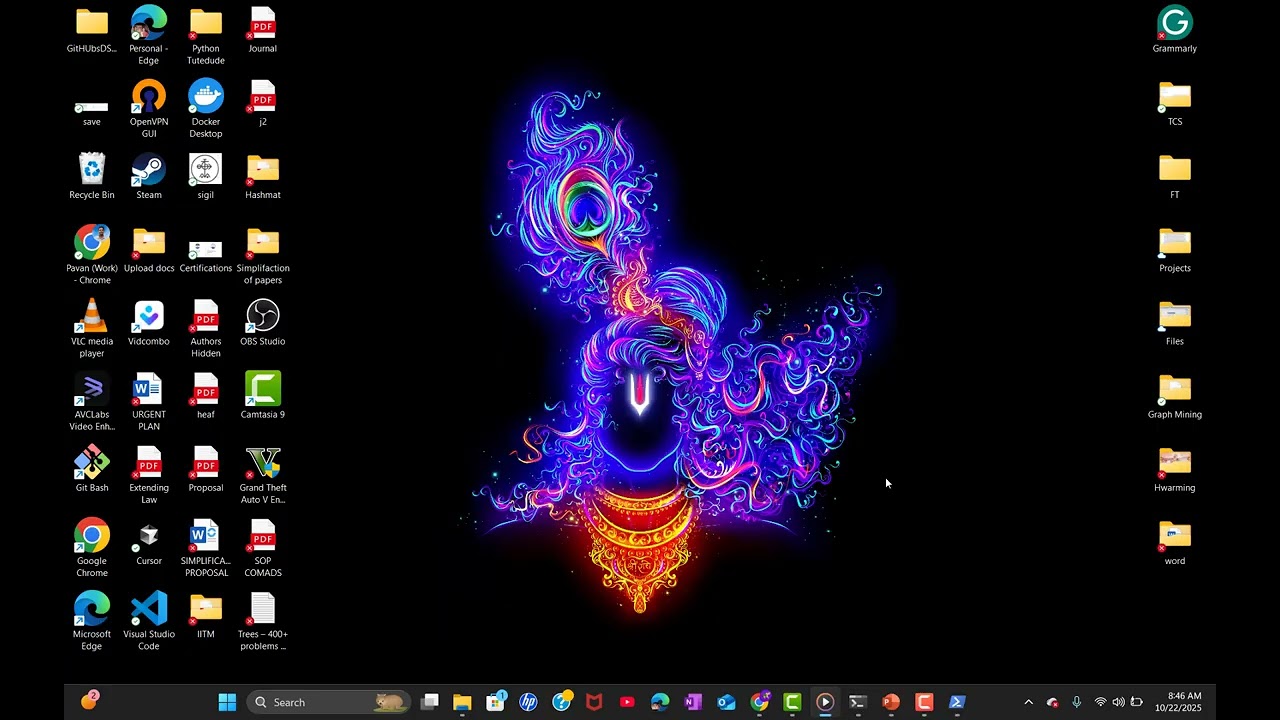This screenshot has height=720, width=1280.
Task: Launch Camtasia 9 from desktop
Action: [263, 388]
